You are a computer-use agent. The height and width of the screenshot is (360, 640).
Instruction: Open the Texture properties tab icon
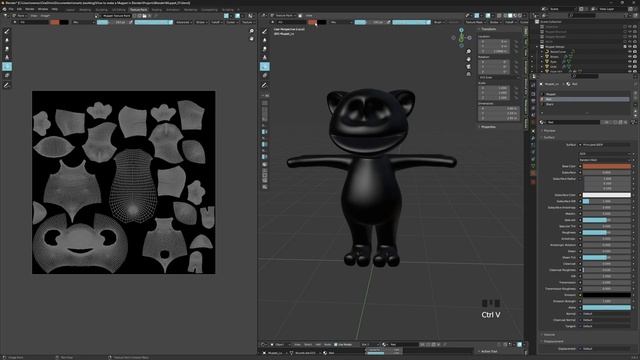coord(533,182)
